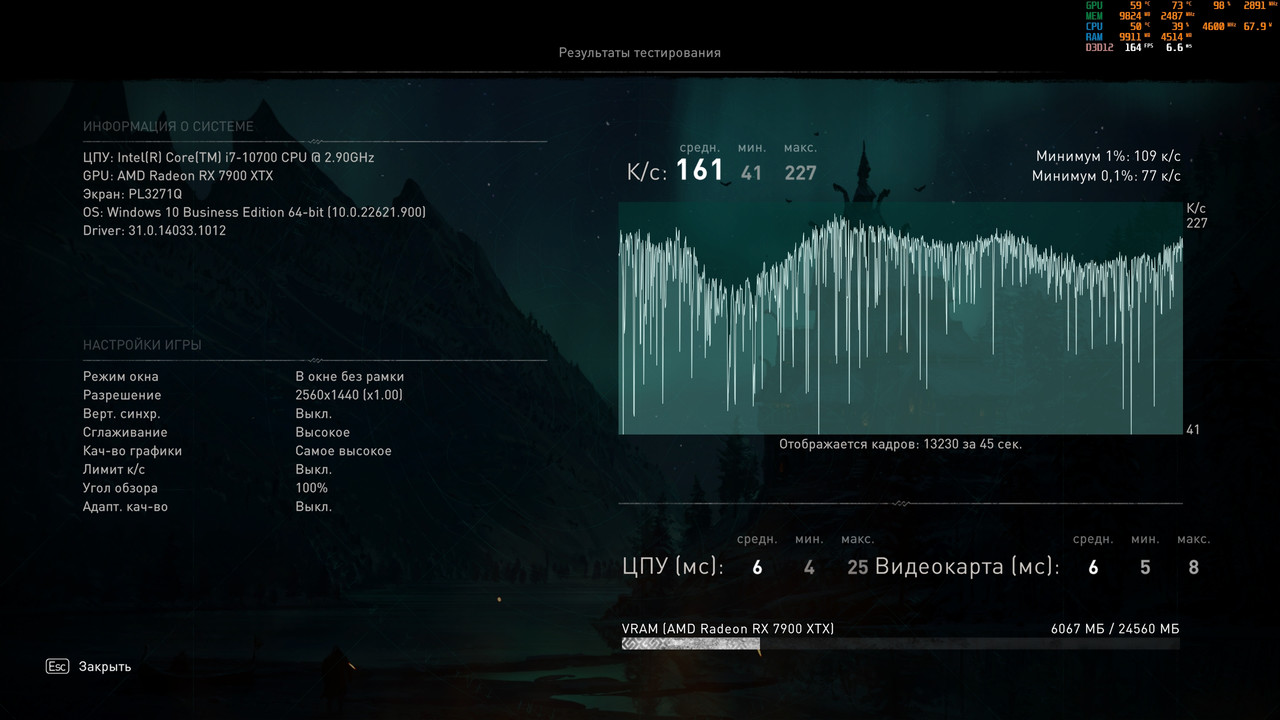This screenshot has width=1280, height=720.
Task: Click the 'Экран: PL3271Q' line
Action: [x=133, y=194]
